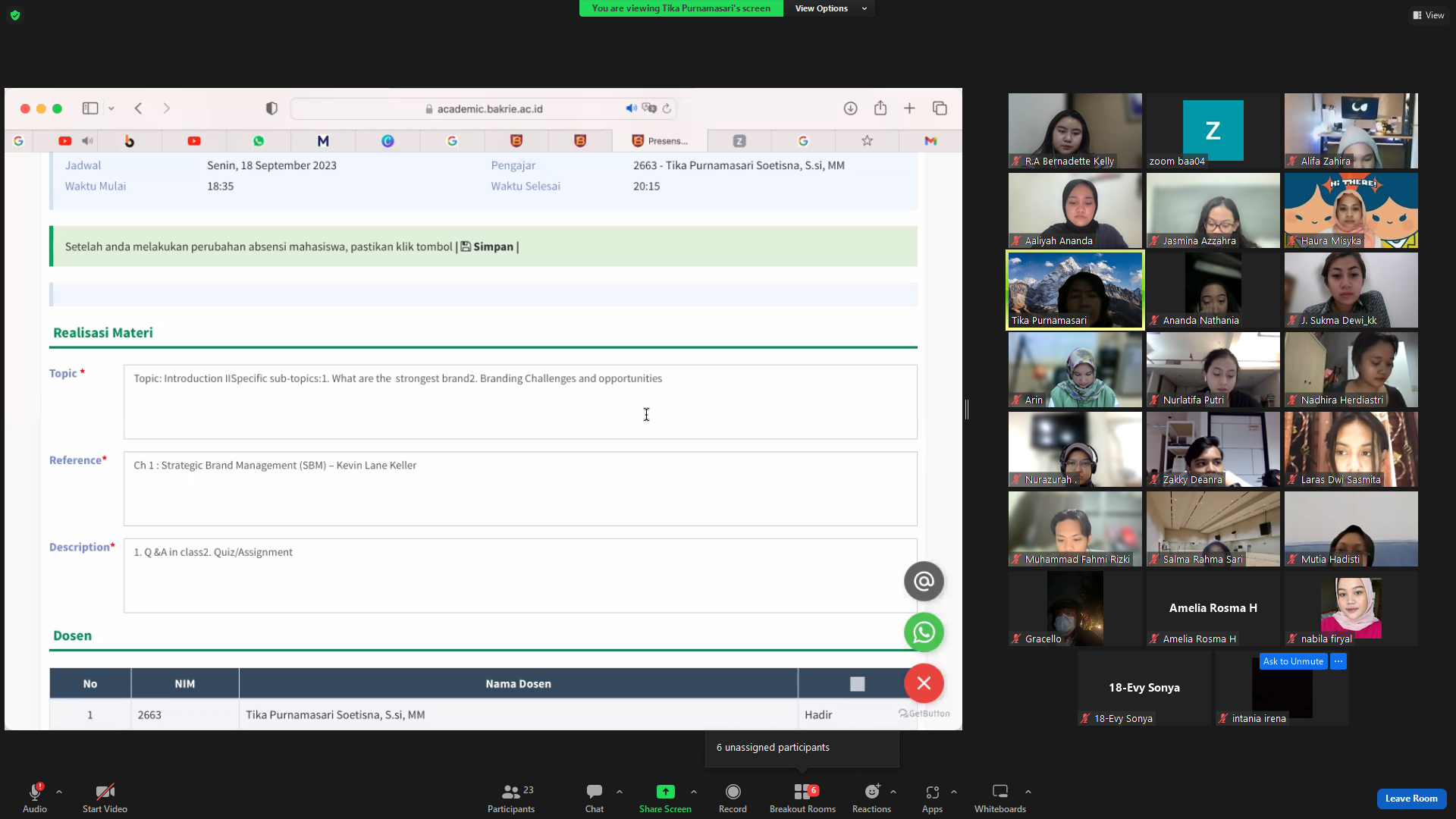The width and height of the screenshot is (1456, 819).
Task: Select the zoom baa04 participant tile
Action: tap(1213, 130)
